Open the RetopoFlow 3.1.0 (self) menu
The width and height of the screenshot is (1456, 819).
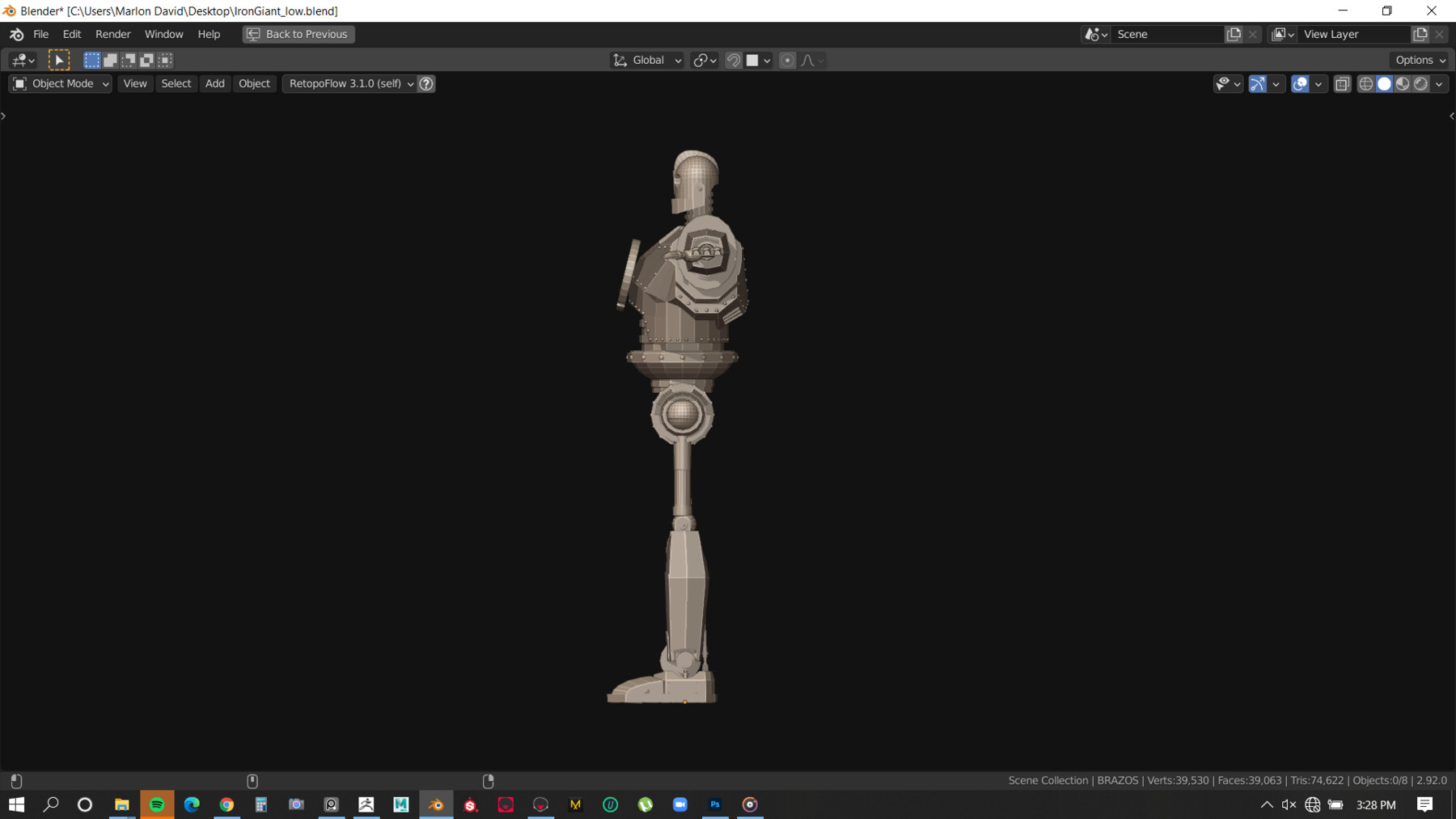pyautogui.click(x=350, y=84)
